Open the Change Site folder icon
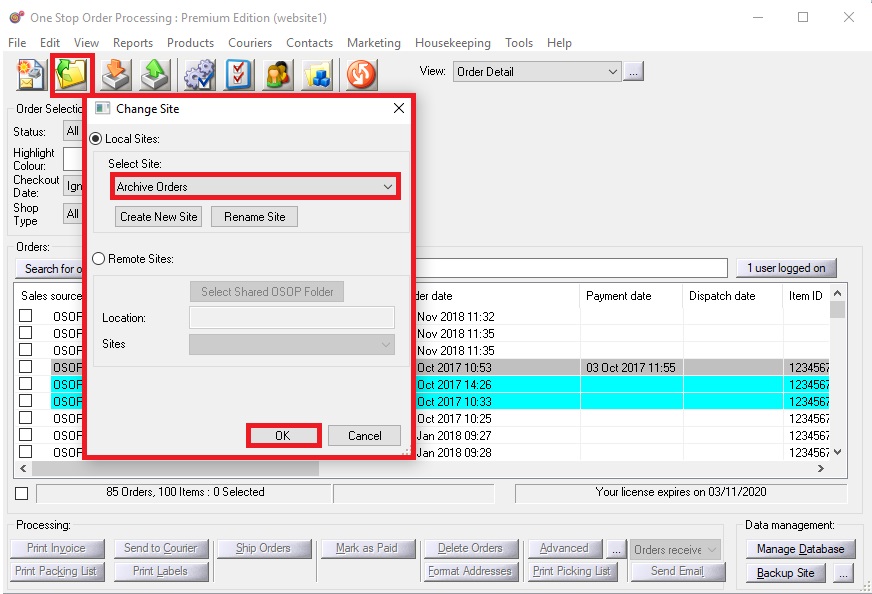This screenshot has height=594, width=872. coord(72,74)
